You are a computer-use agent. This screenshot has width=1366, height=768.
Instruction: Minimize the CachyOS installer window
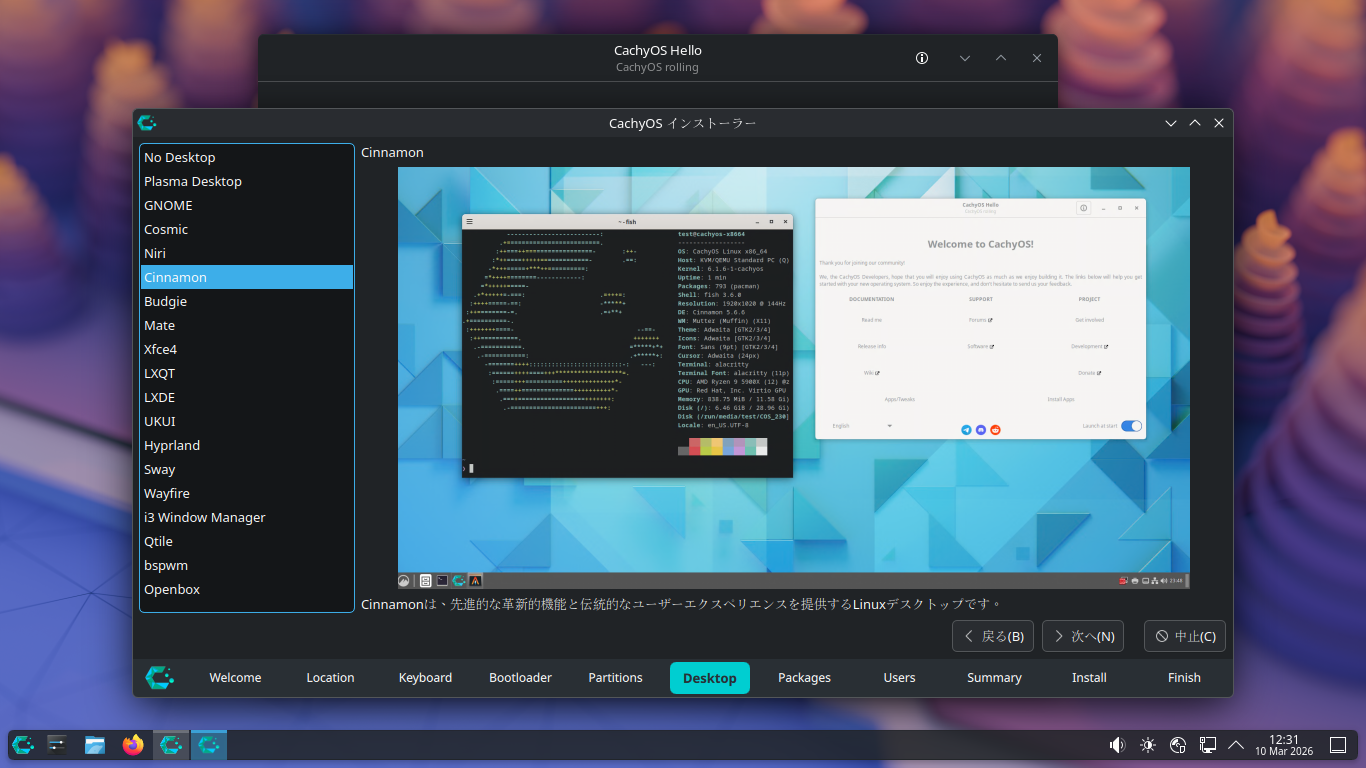tap(1171, 123)
